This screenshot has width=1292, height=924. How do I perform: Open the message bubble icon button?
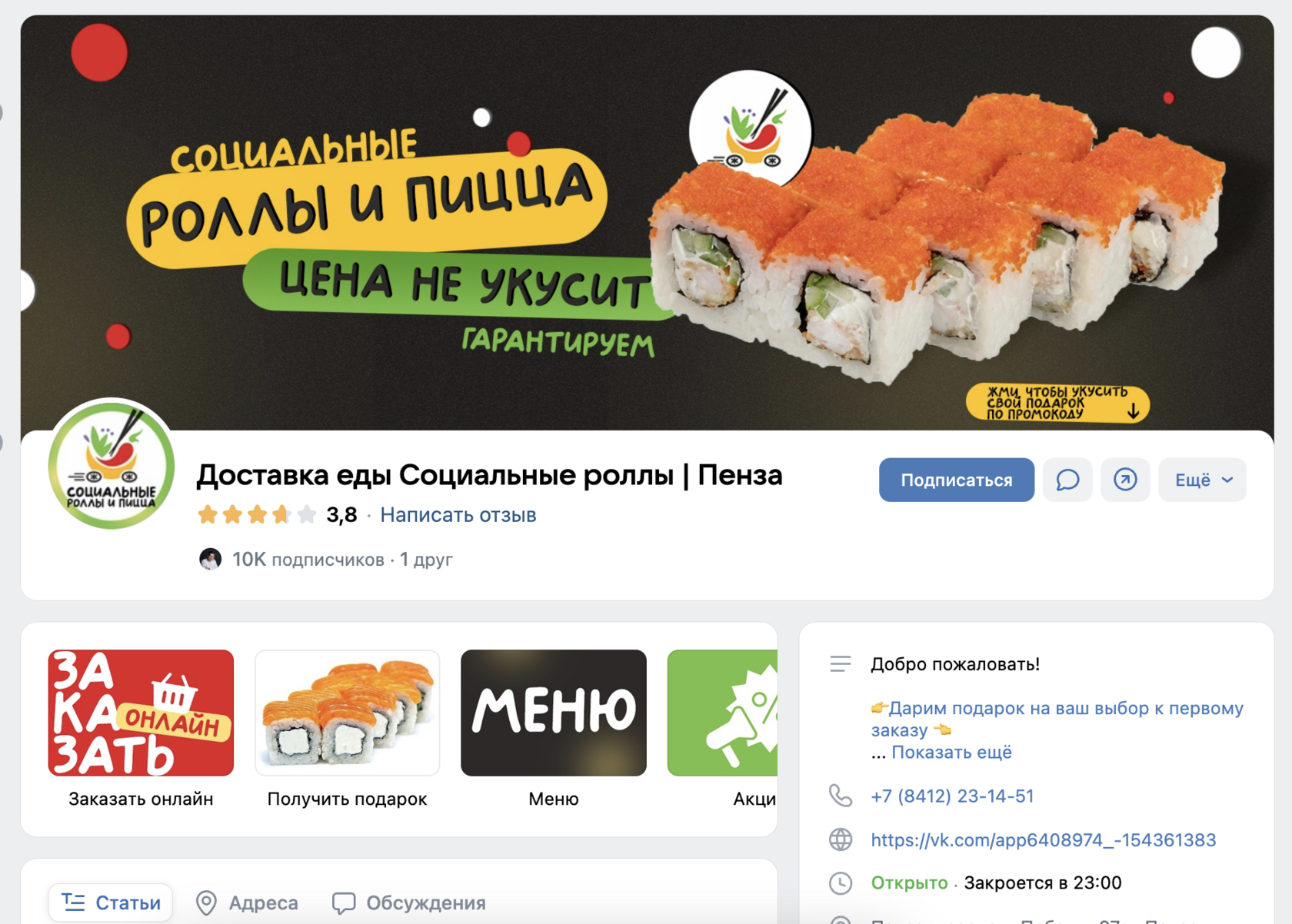click(x=1067, y=480)
